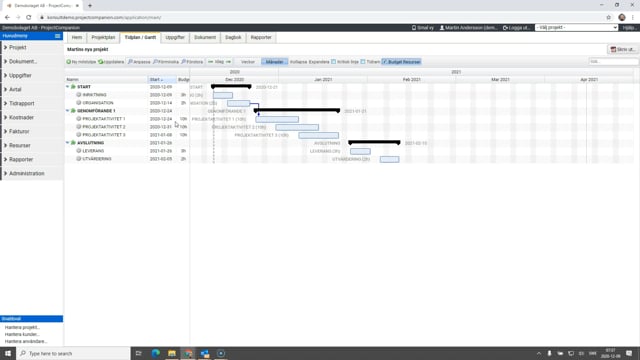Click the search field in Gantt toolbar

click(613, 62)
